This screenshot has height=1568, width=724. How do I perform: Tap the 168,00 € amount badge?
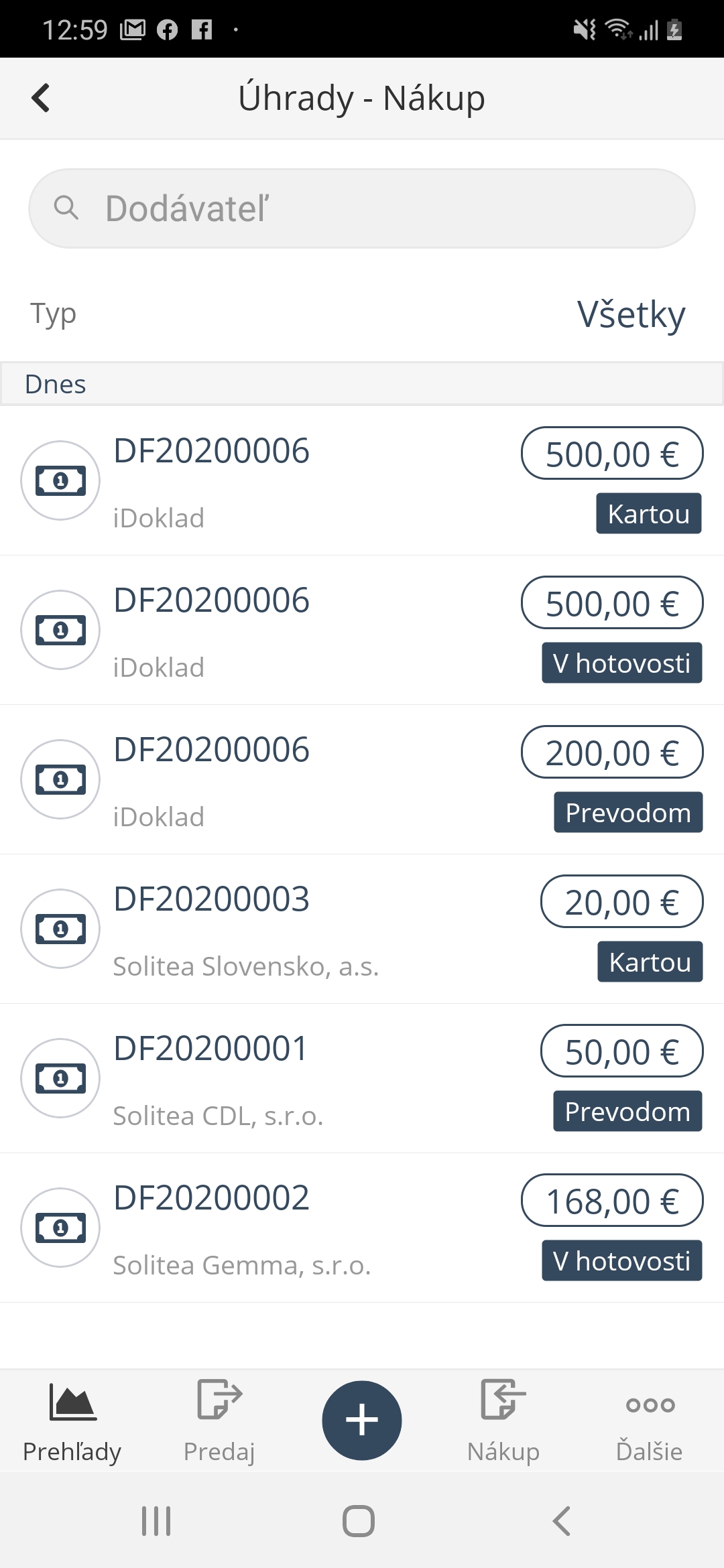[612, 1200]
